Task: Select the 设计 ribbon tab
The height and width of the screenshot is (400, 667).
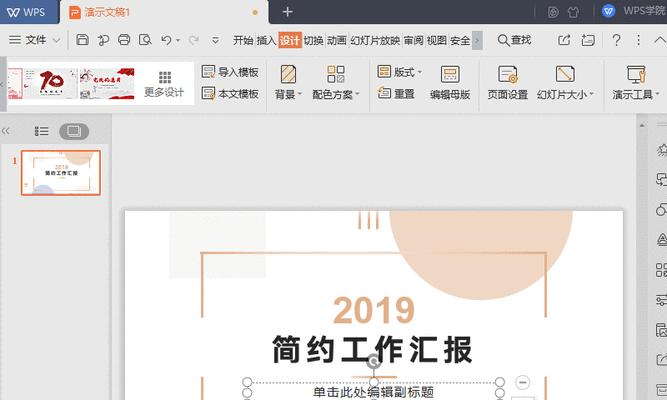Action: [x=290, y=40]
